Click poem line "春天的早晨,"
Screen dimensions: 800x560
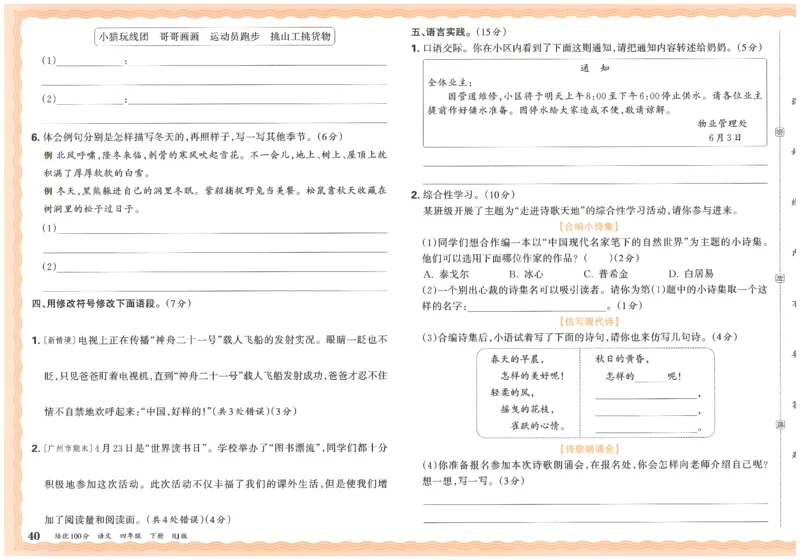[517, 360]
